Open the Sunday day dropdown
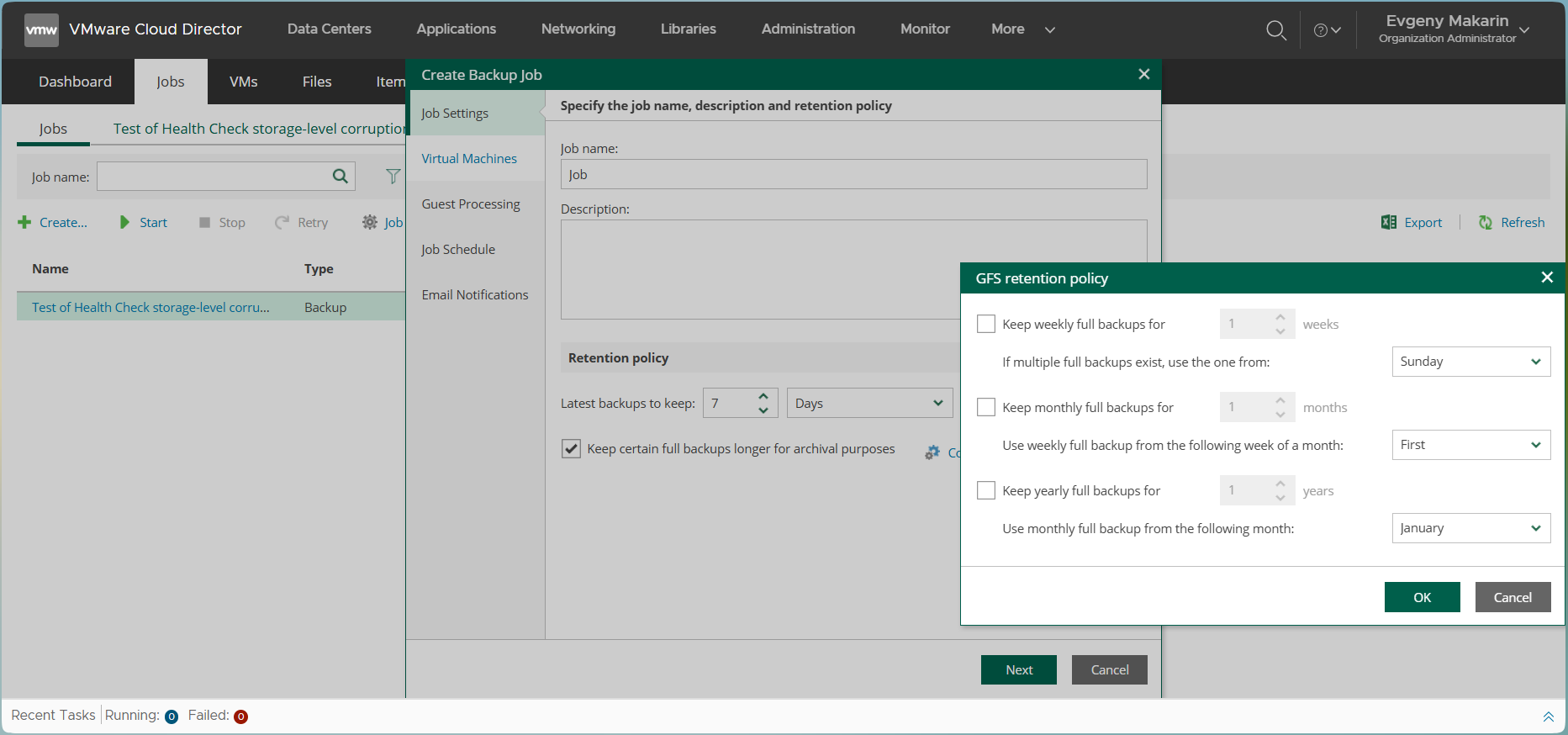The height and width of the screenshot is (735, 1568). coord(1470,362)
